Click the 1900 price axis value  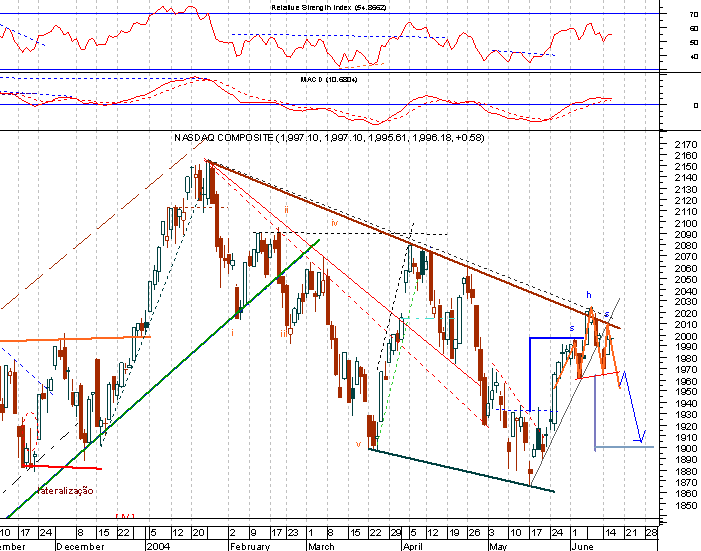click(x=685, y=449)
